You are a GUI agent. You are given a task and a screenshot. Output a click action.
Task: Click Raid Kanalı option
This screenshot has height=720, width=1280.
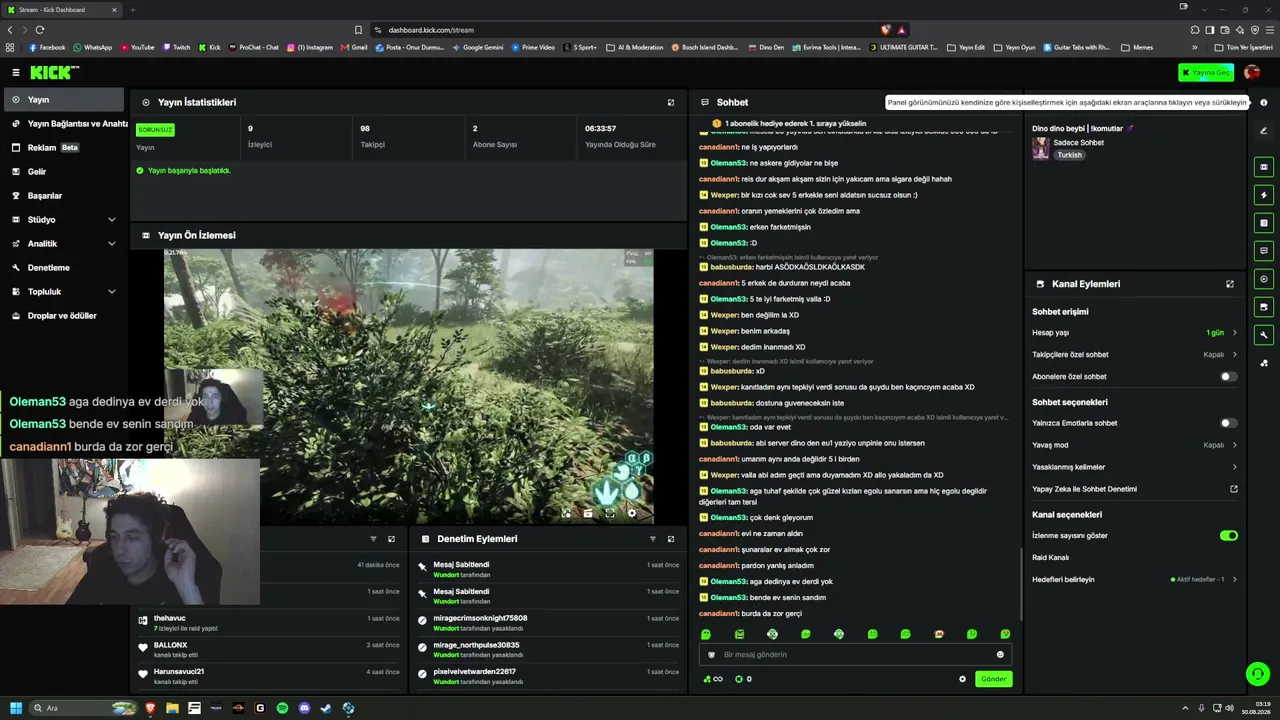tap(1050, 558)
